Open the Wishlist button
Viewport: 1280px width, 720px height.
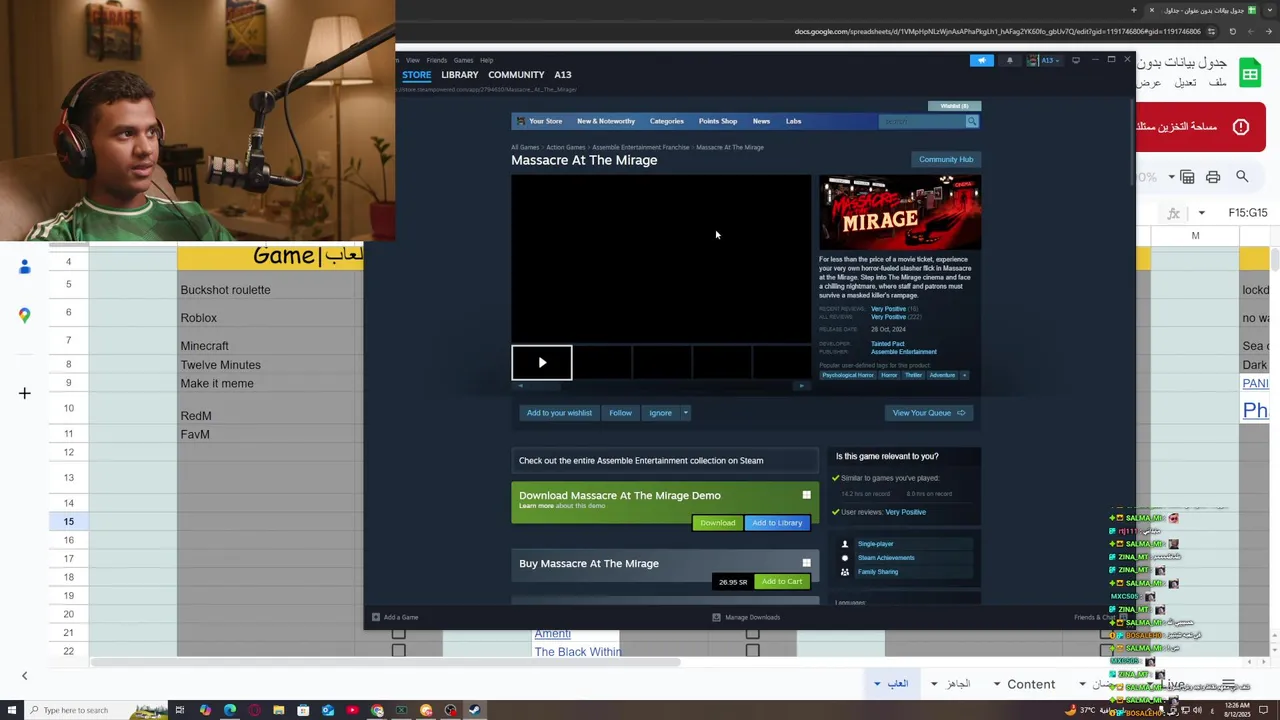954,106
